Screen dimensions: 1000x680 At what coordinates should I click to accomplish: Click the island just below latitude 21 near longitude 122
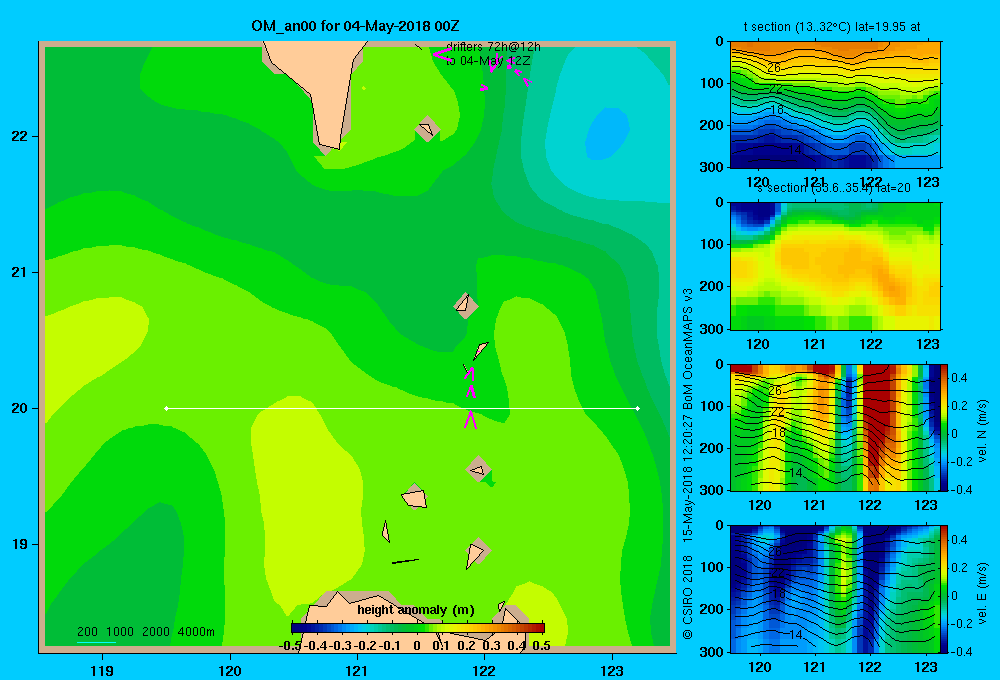[x=465, y=306]
